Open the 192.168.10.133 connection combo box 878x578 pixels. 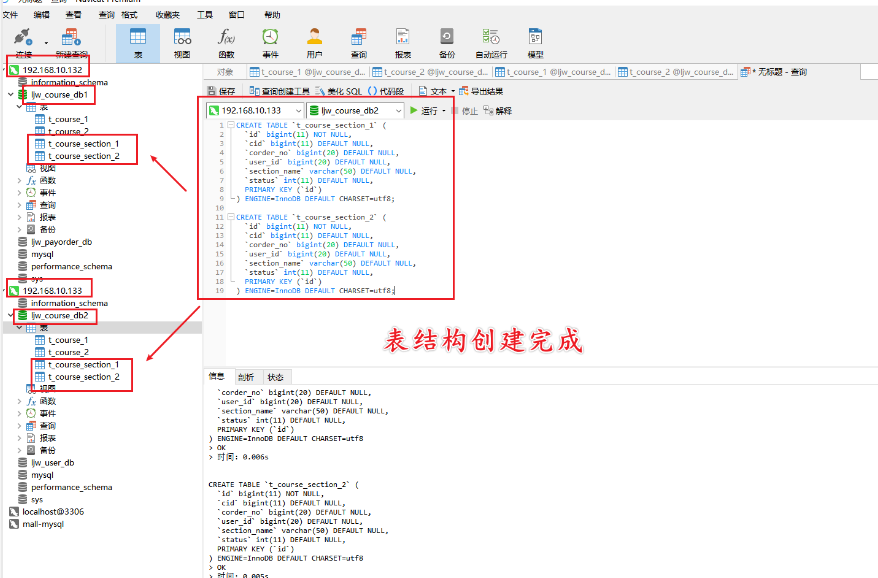tap(255, 110)
